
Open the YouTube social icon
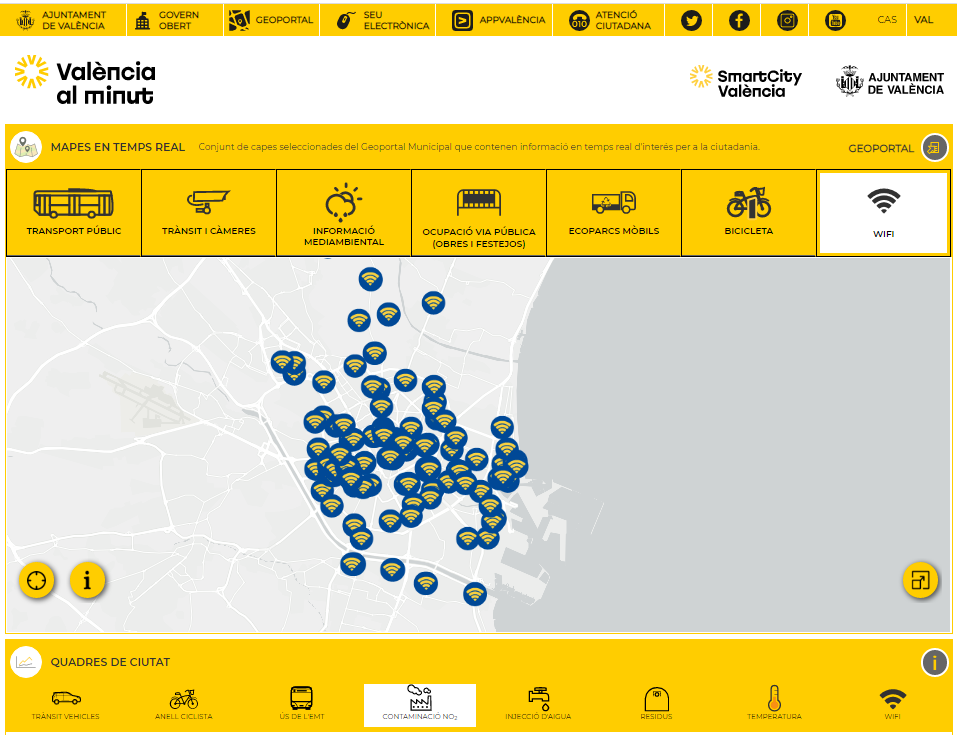(x=836, y=20)
